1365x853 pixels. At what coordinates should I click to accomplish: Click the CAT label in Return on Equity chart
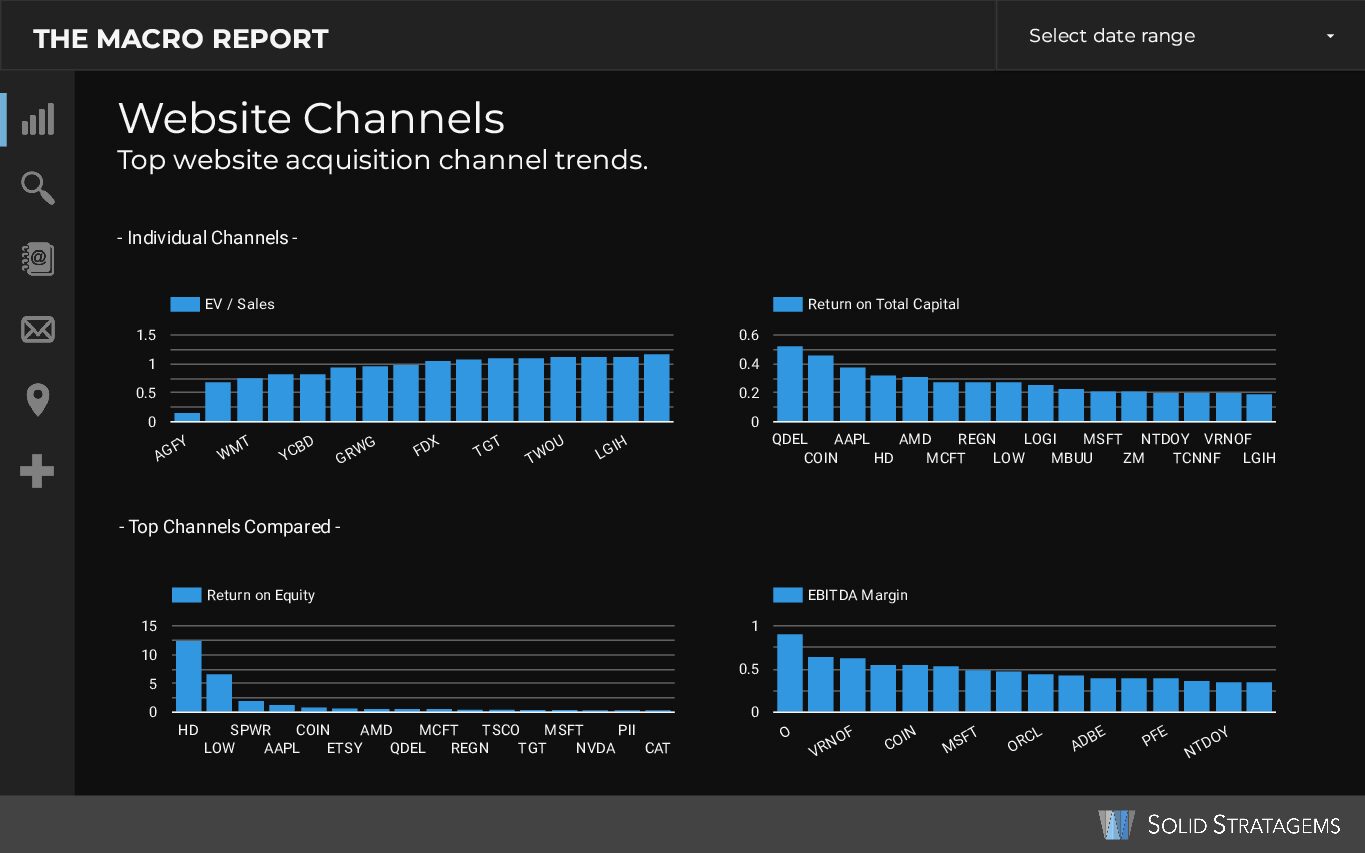658,748
